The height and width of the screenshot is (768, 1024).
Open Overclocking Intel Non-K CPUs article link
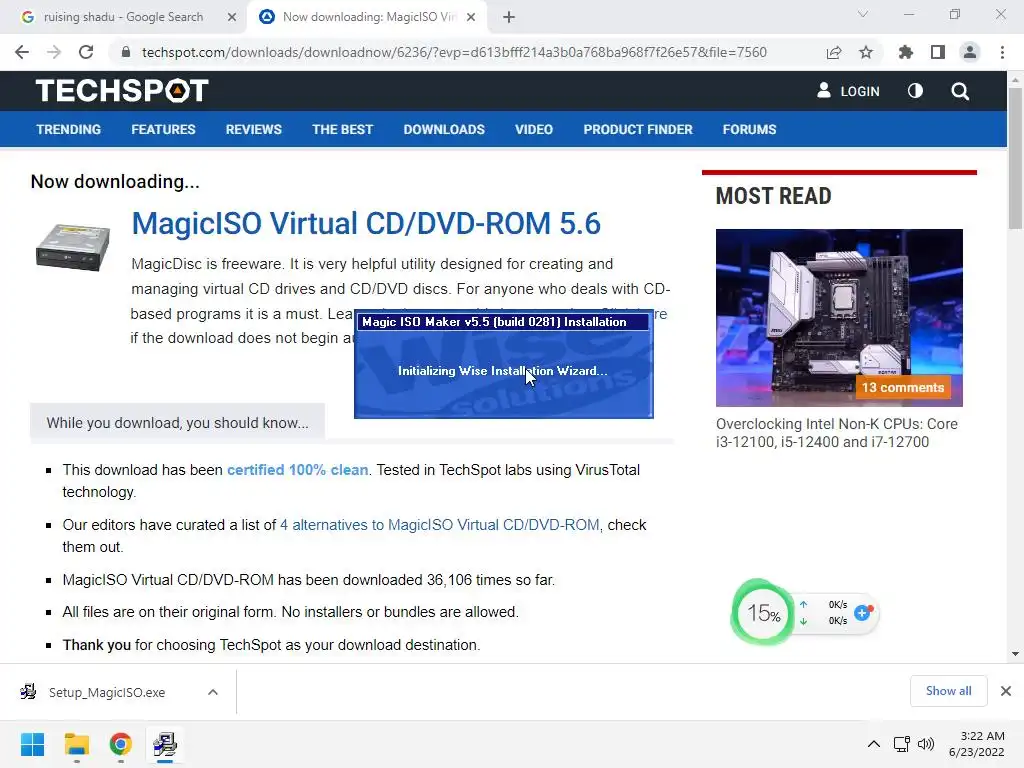click(x=837, y=432)
